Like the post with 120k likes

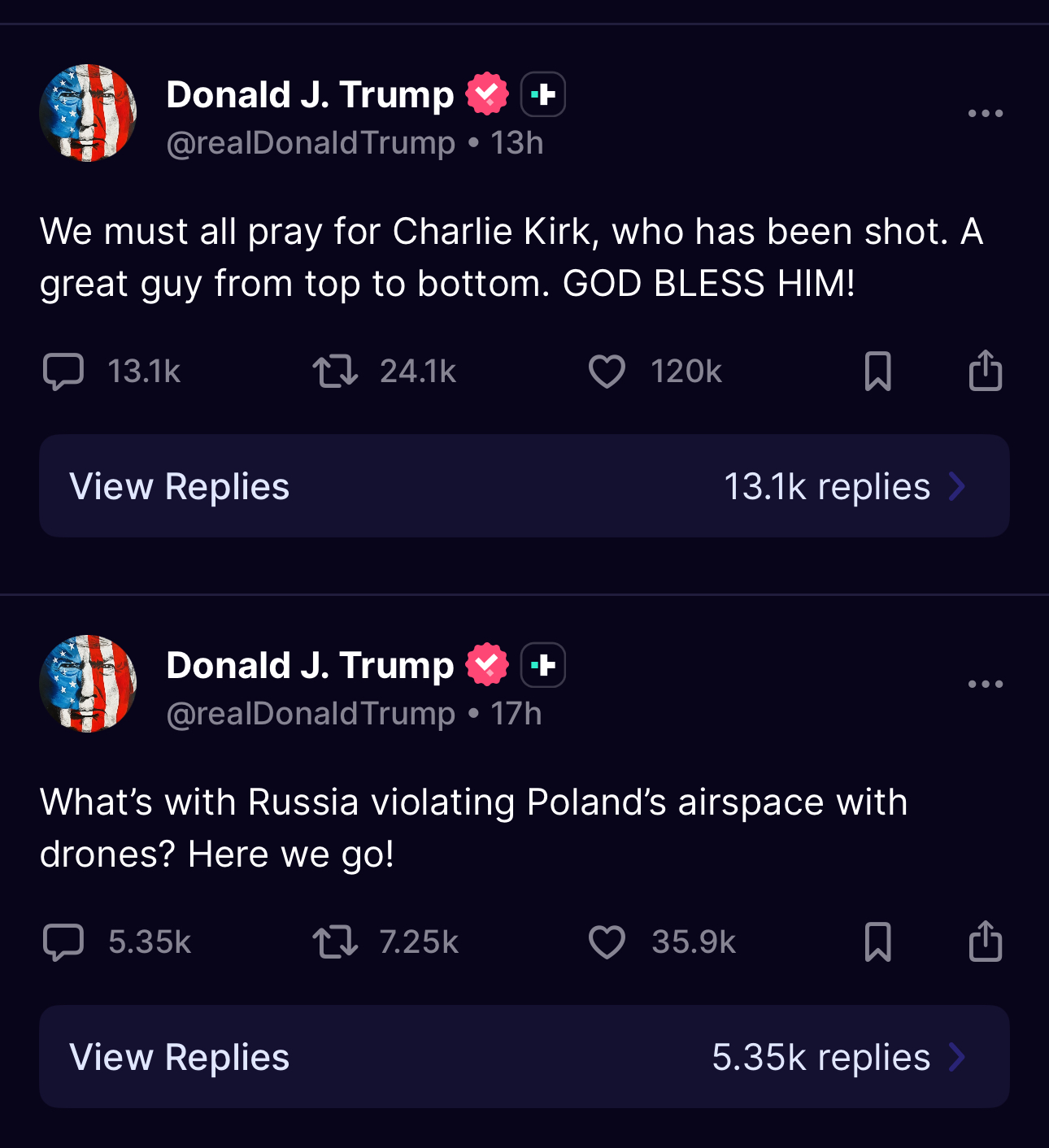tap(607, 372)
